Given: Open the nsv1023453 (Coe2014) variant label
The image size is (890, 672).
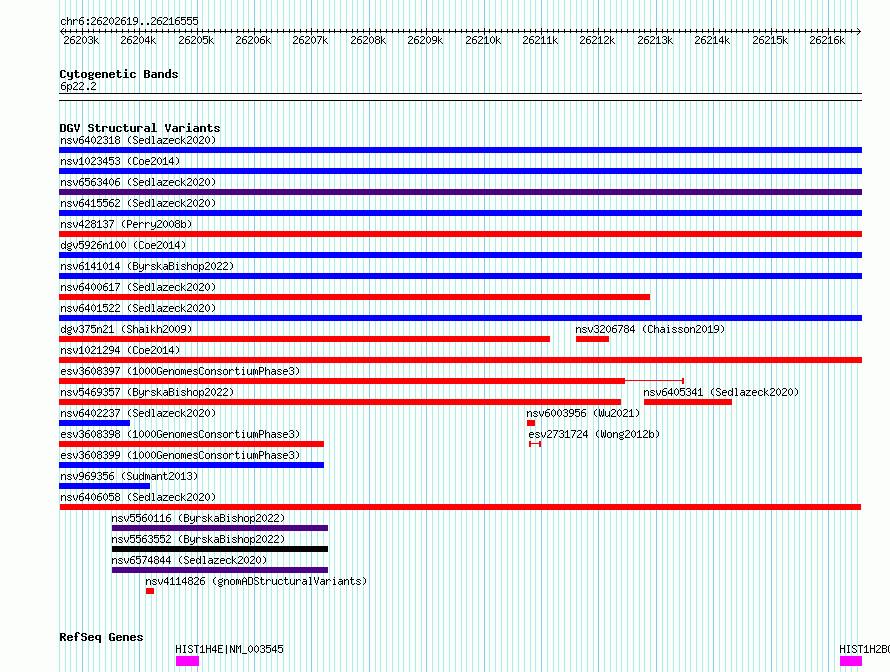Looking at the screenshot, I should (x=120, y=161).
